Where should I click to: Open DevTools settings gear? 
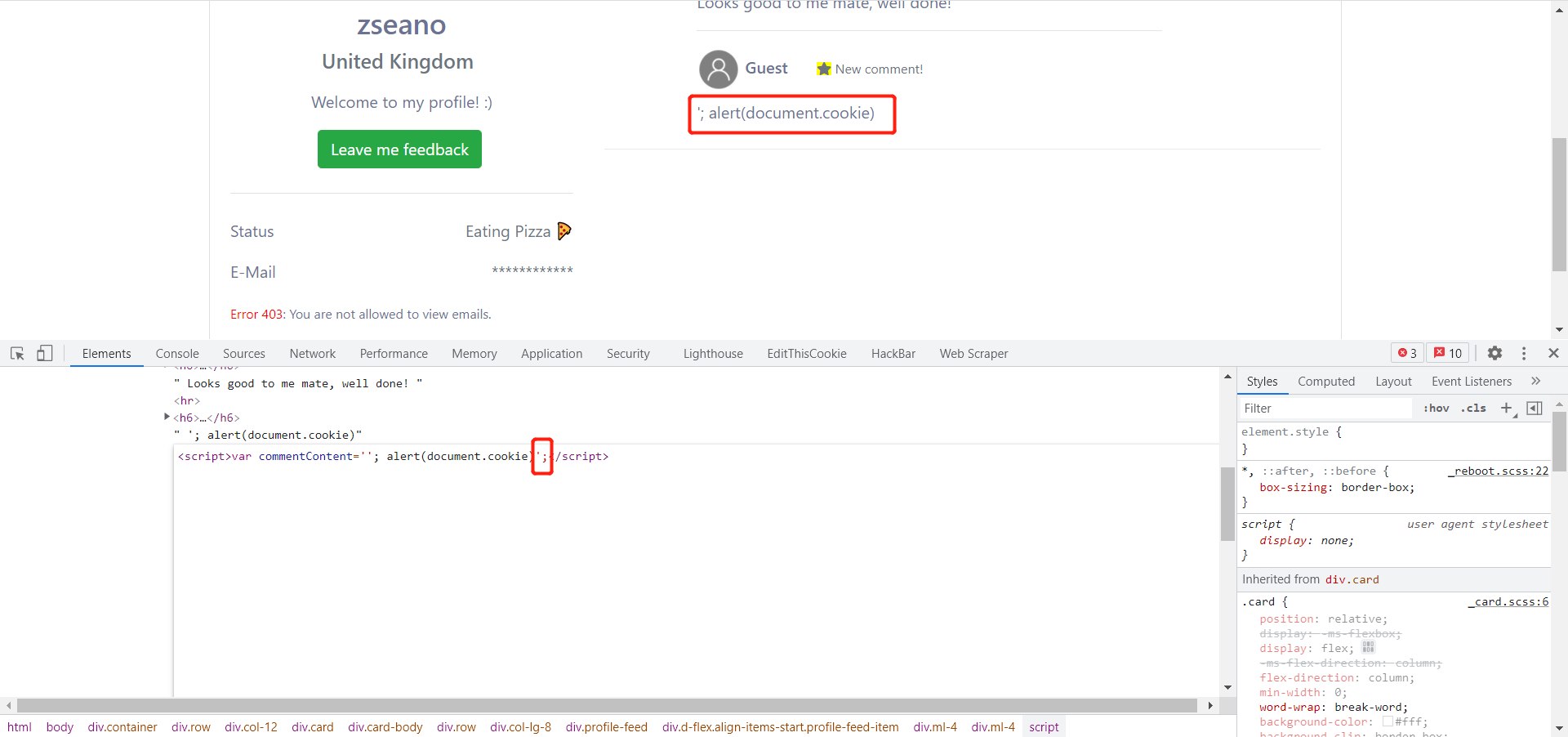tap(1494, 353)
